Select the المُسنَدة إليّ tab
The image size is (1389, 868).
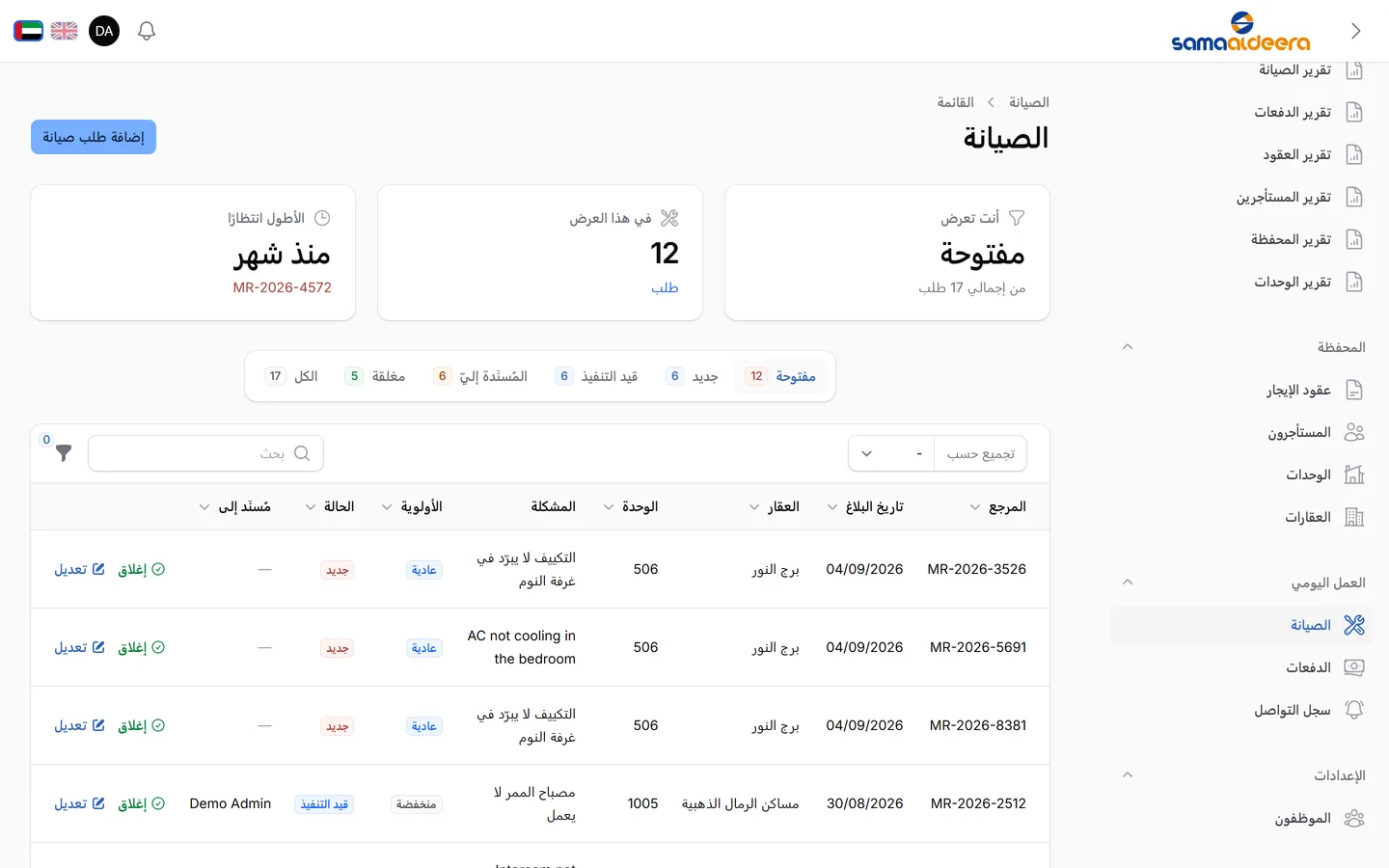480,376
